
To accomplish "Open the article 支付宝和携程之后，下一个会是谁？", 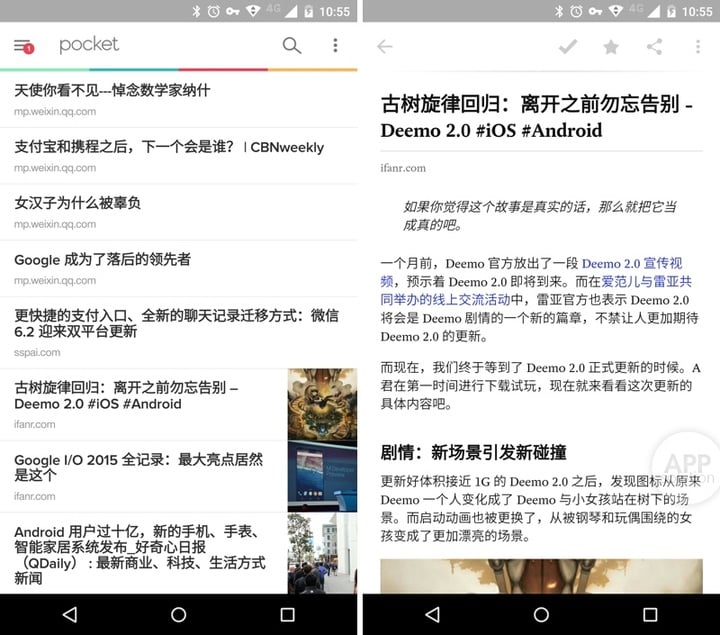I will point(179,156).
